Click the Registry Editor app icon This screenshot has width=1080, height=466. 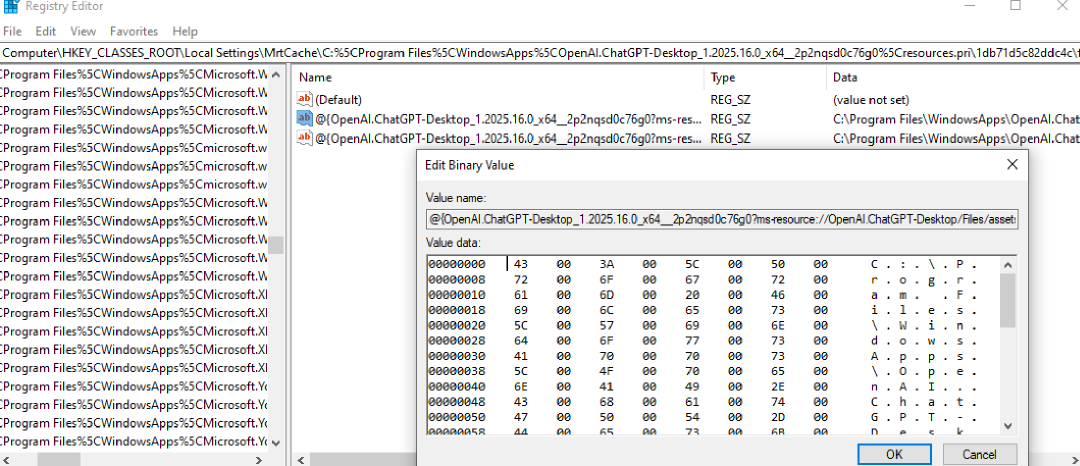10,6
